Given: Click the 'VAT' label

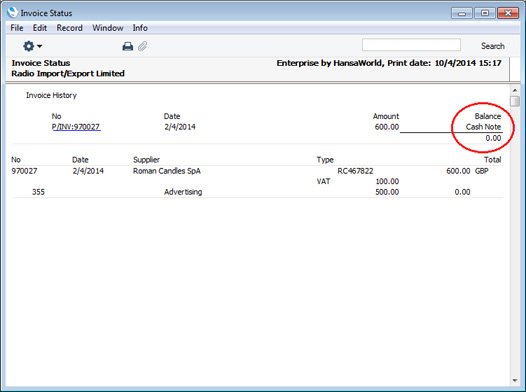Looking at the screenshot, I should click(x=323, y=181).
